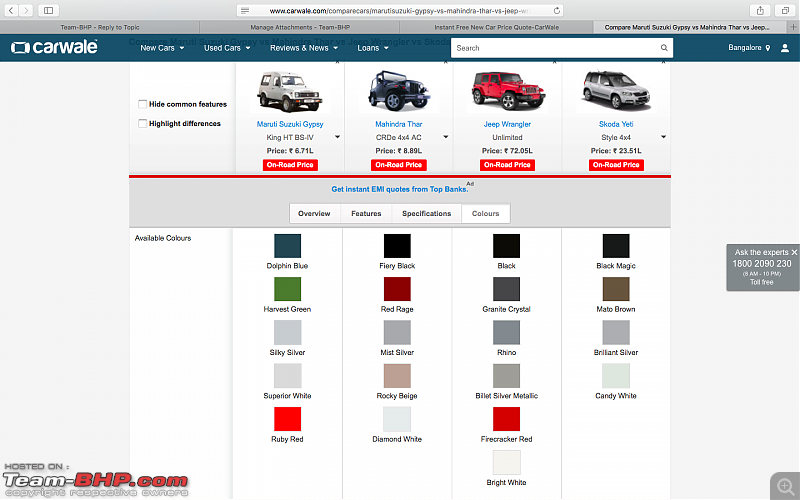Add a new tab with plus icon
Viewport: 800px width, 500px height.
click(x=793, y=27)
